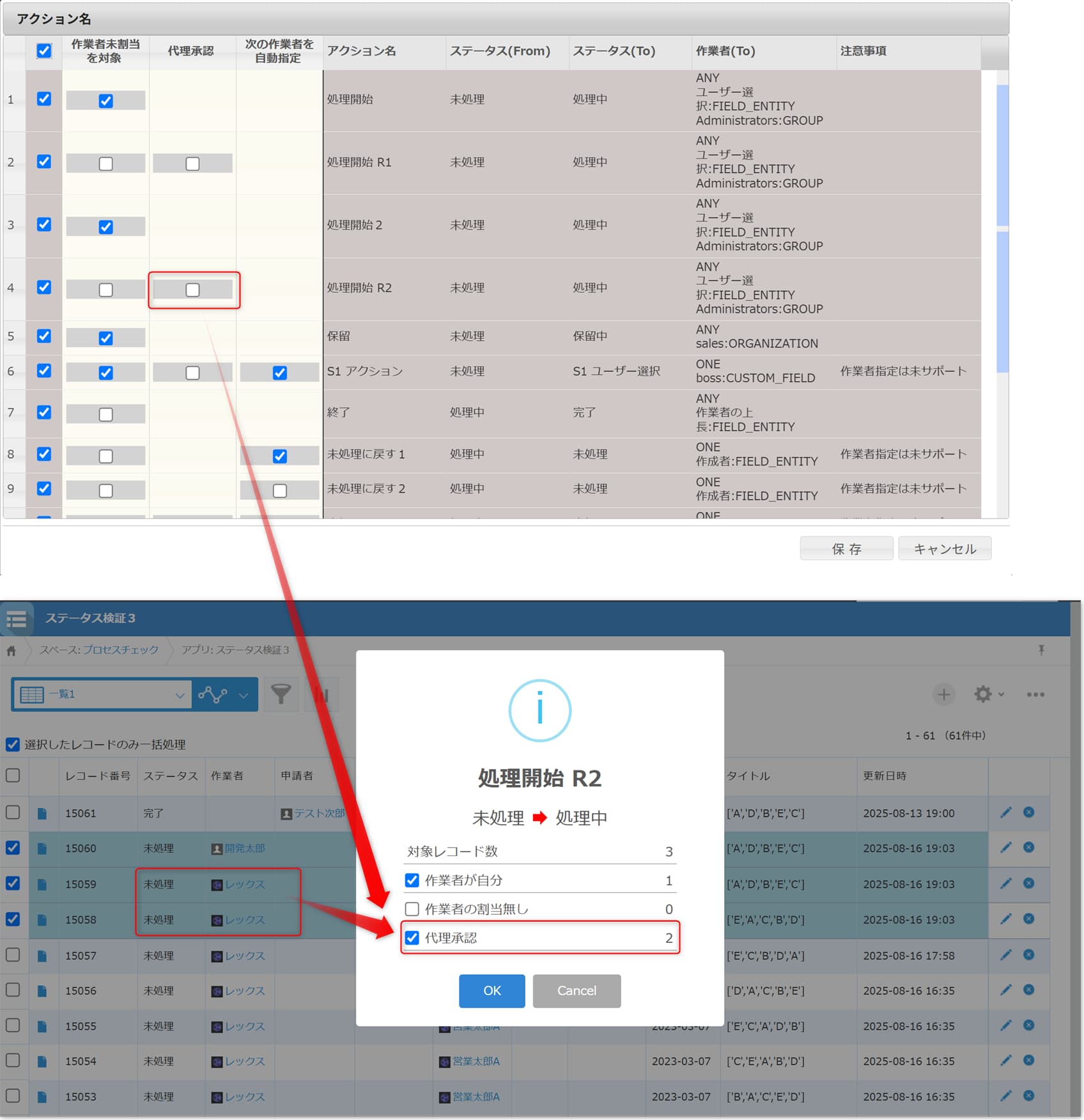Click the add record plus icon
1084x1120 pixels.
click(x=943, y=694)
